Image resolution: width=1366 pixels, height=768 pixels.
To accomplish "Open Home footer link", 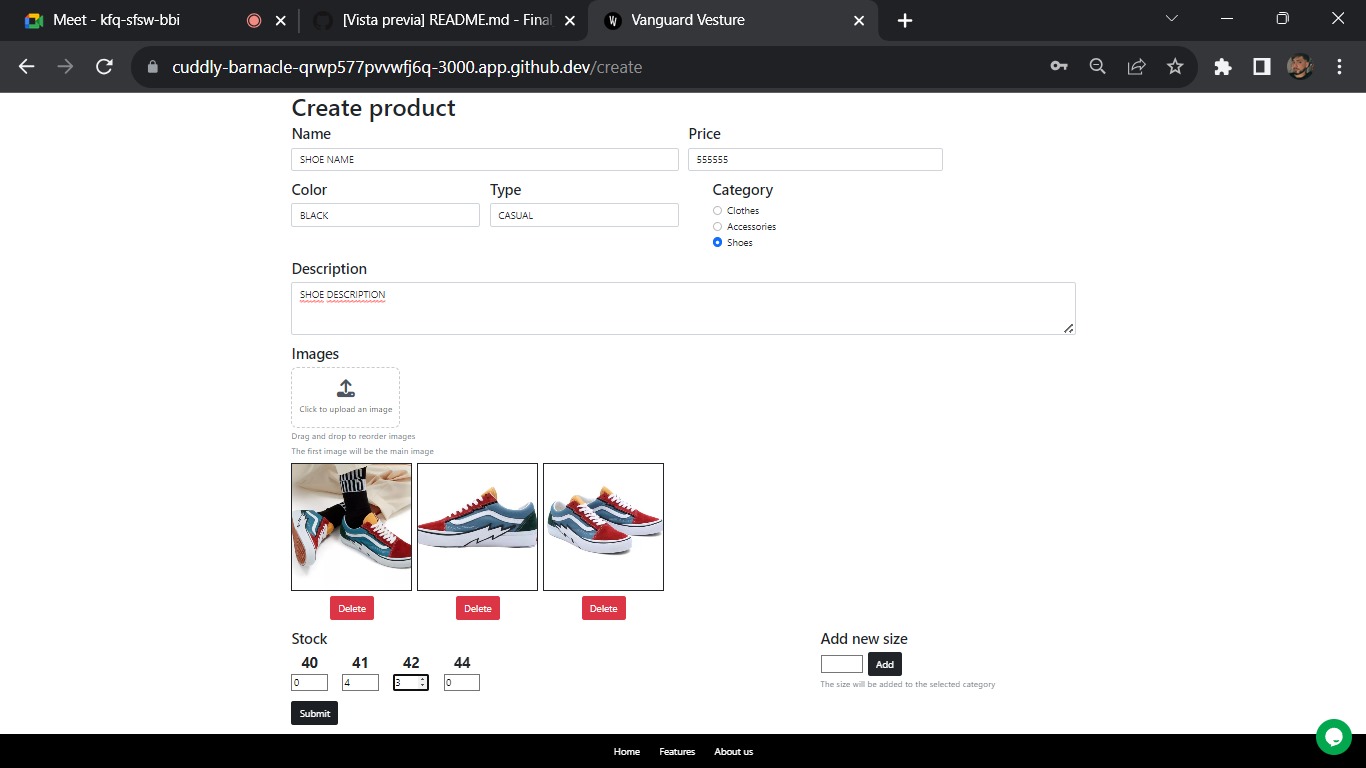I will (627, 752).
